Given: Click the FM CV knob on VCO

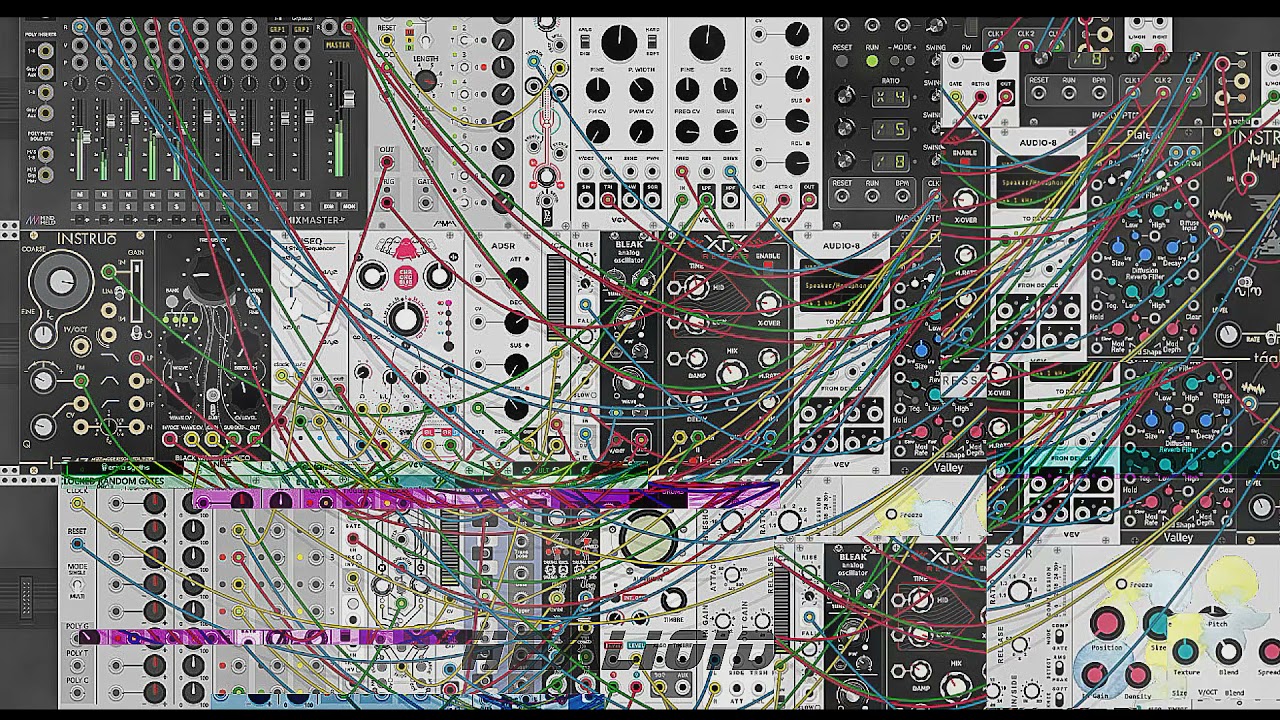Looking at the screenshot, I should click(598, 131).
